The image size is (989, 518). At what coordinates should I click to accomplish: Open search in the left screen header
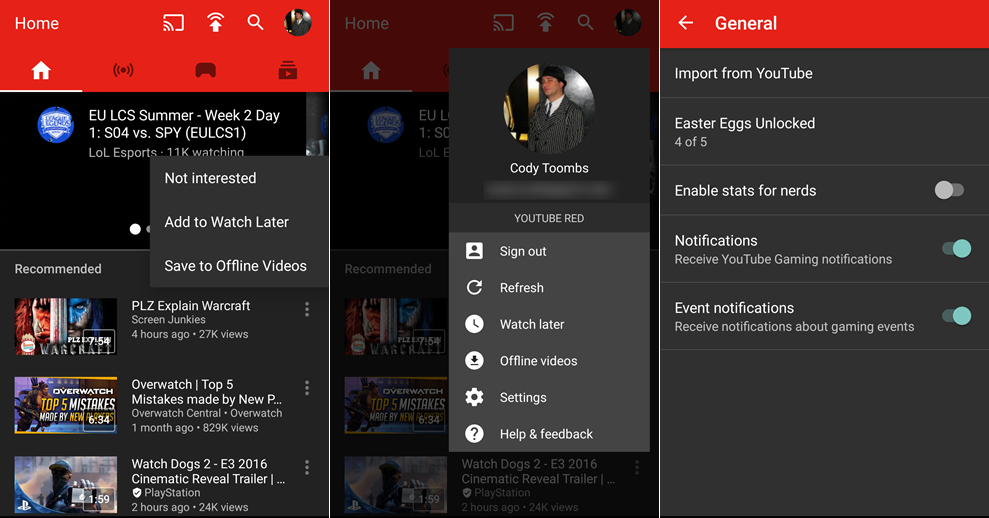[255, 23]
